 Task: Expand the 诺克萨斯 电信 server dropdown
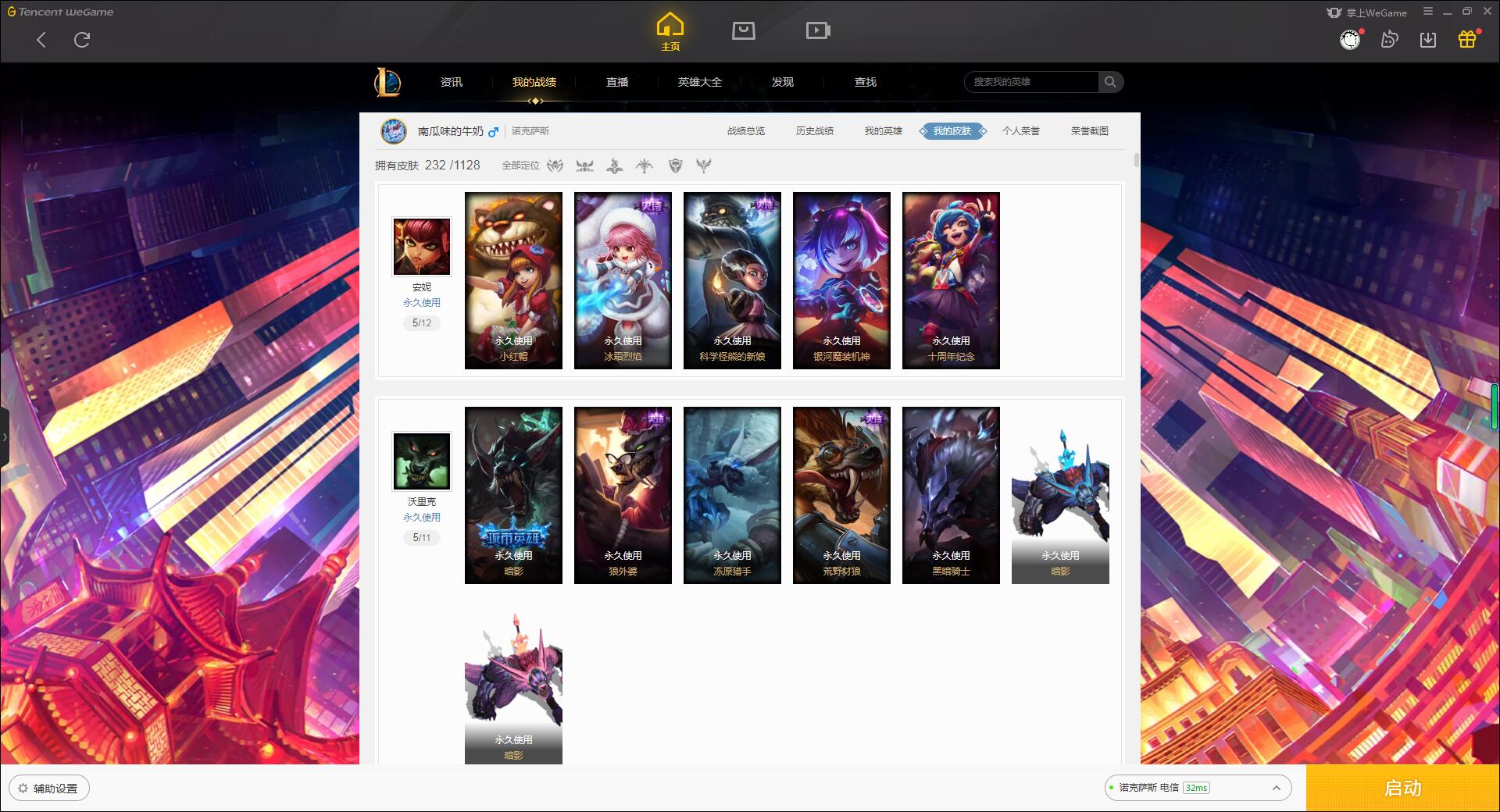1198,788
